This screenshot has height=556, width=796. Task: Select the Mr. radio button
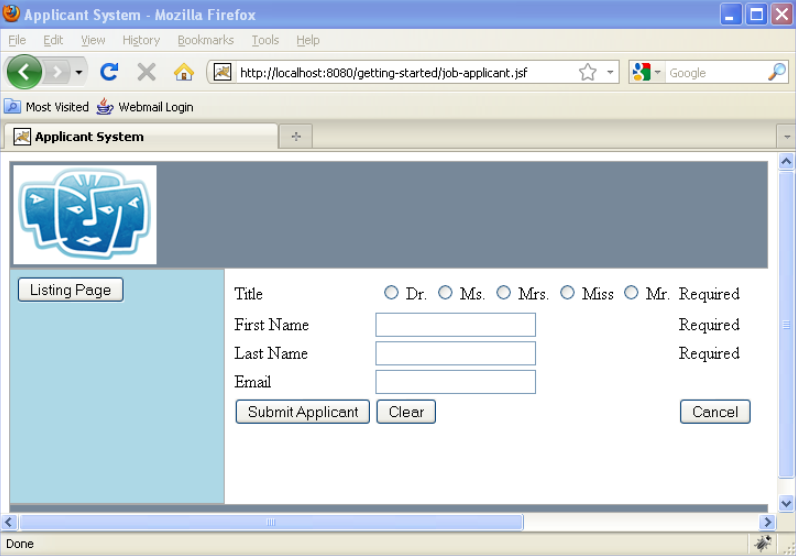click(631, 293)
